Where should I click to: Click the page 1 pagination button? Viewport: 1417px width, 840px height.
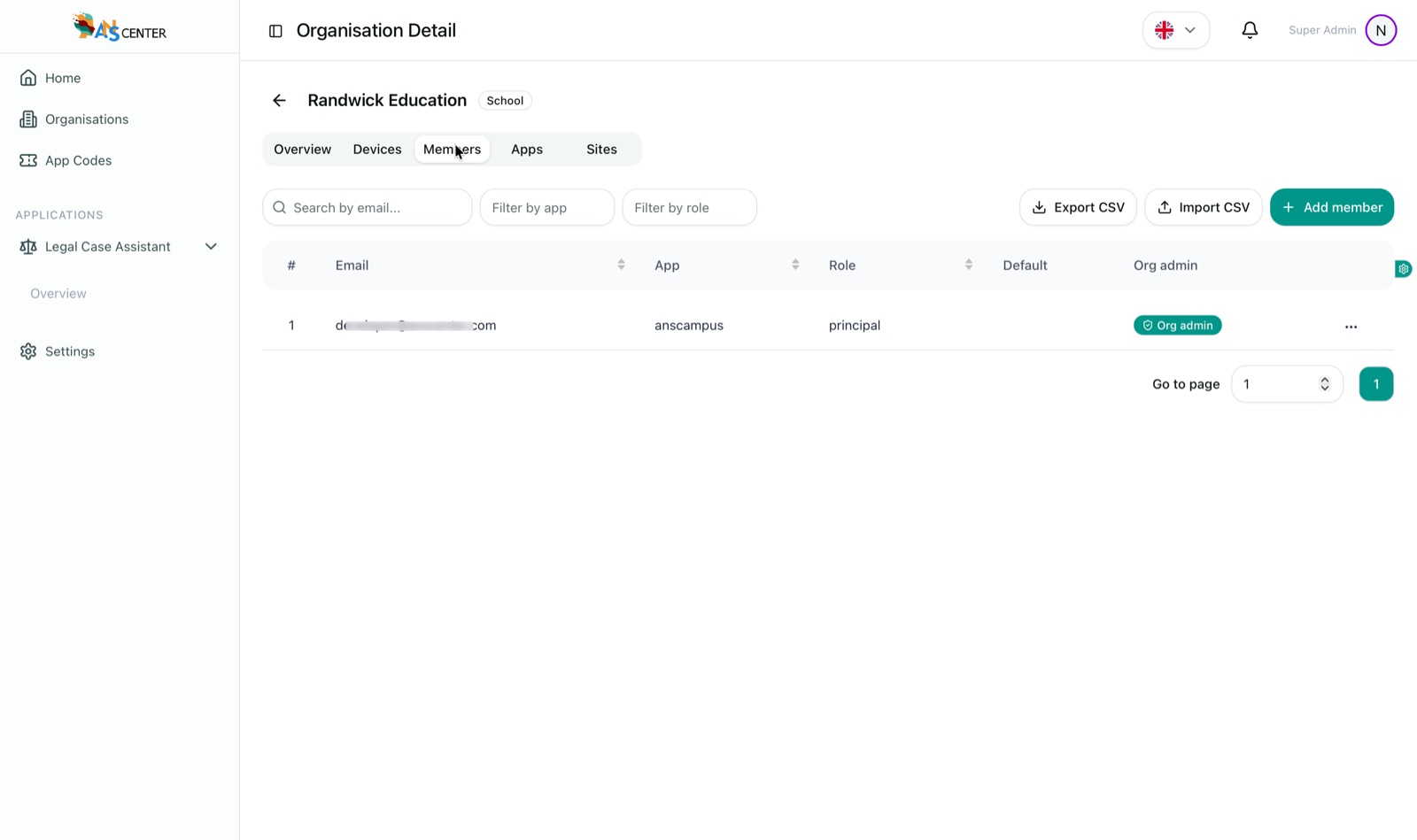(x=1376, y=384)
